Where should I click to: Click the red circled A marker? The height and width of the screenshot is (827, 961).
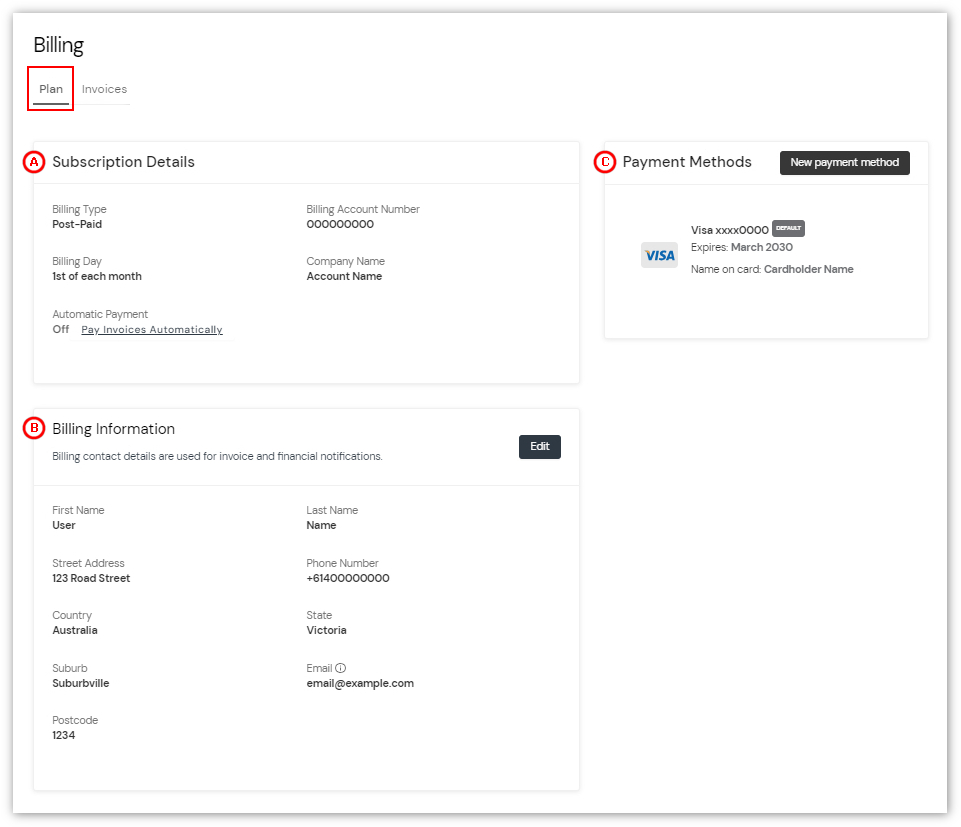pos(34,162)
